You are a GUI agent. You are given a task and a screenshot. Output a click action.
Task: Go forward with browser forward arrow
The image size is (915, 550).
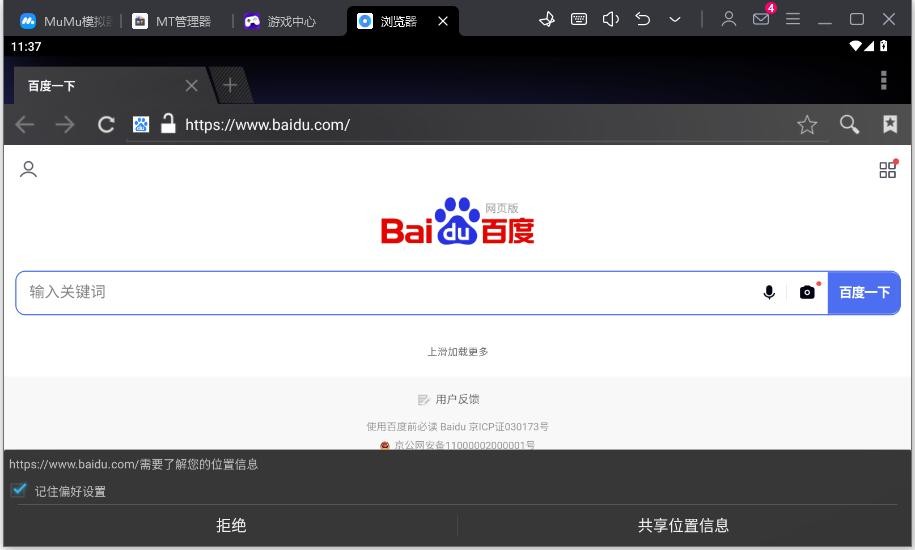pyautogui.click(x=65, y=124)
